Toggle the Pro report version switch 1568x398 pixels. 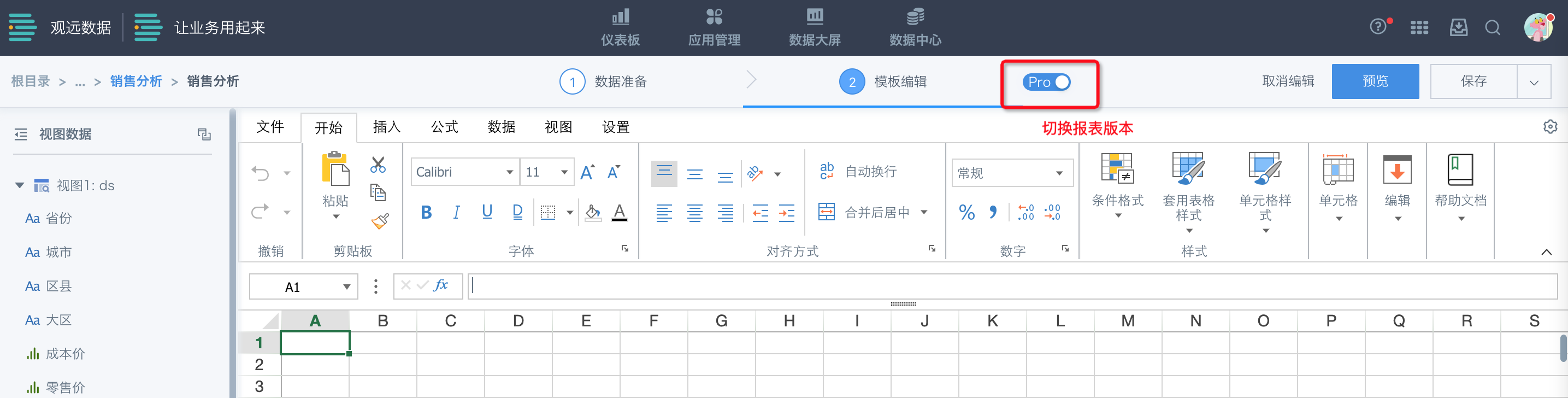(x=1047, y=81)
